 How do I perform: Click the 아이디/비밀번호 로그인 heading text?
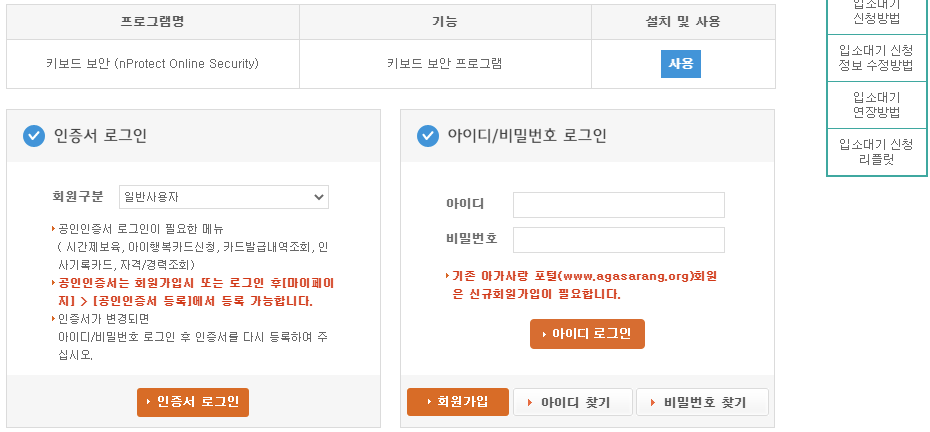coord(527,136)
